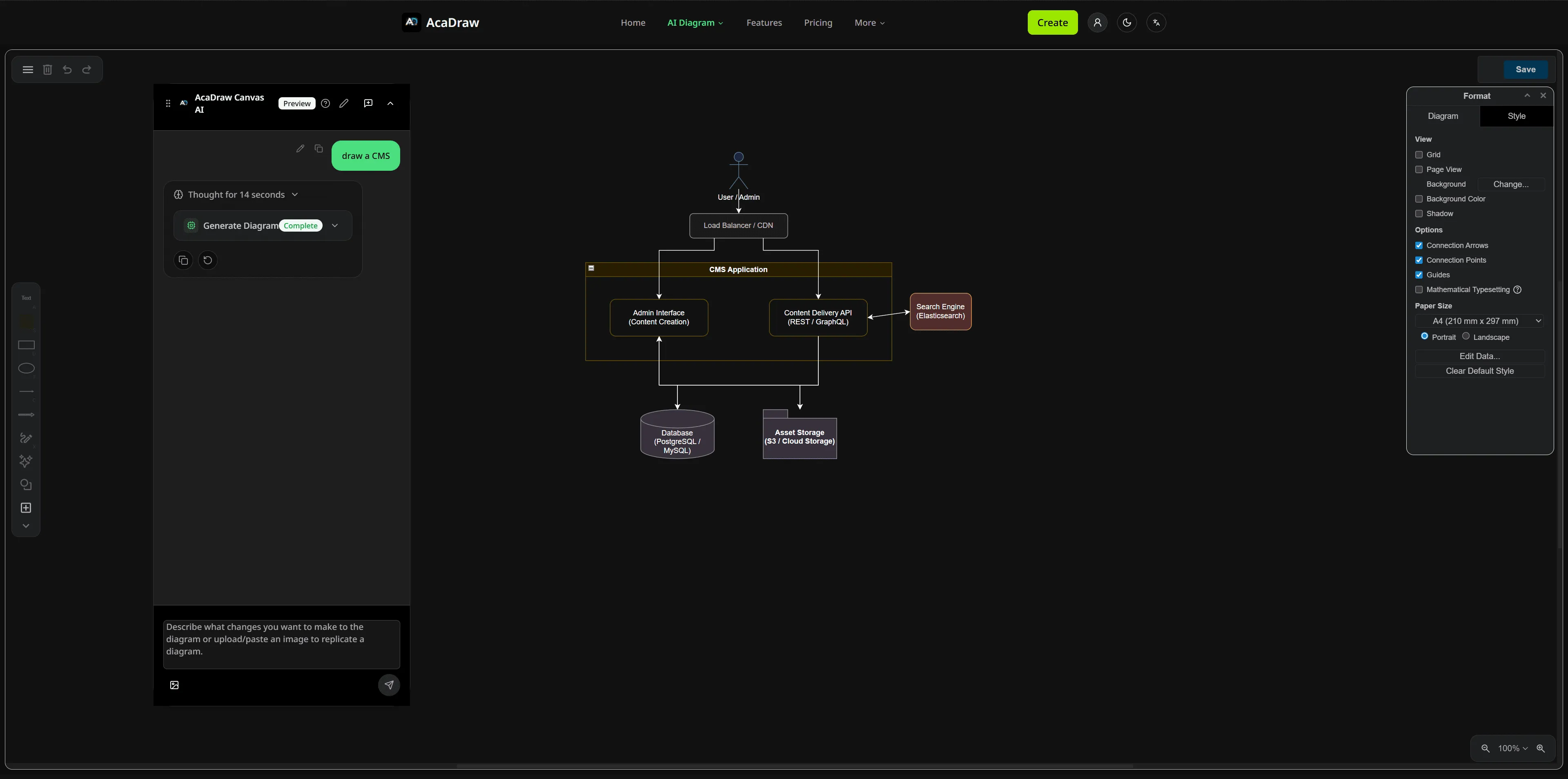Go to the Pricing page
This screenshot has height=779, width=1568.
coord(817,22)
